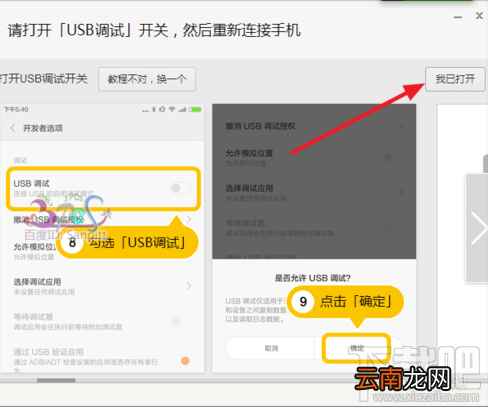Click 确定 in USB debug prompt
The height and width of the screenshot is (407, 488).
pyautogui.click(x=356, y=348)
